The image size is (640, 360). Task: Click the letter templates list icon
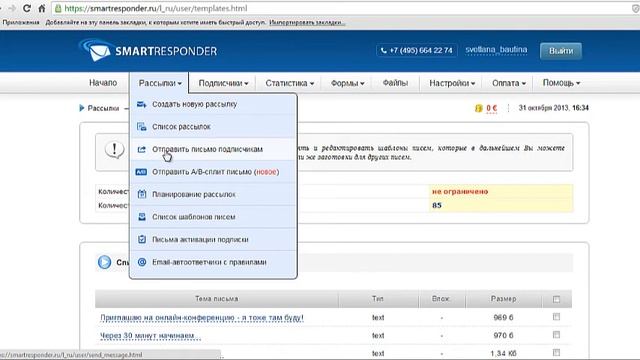(142, 217)
